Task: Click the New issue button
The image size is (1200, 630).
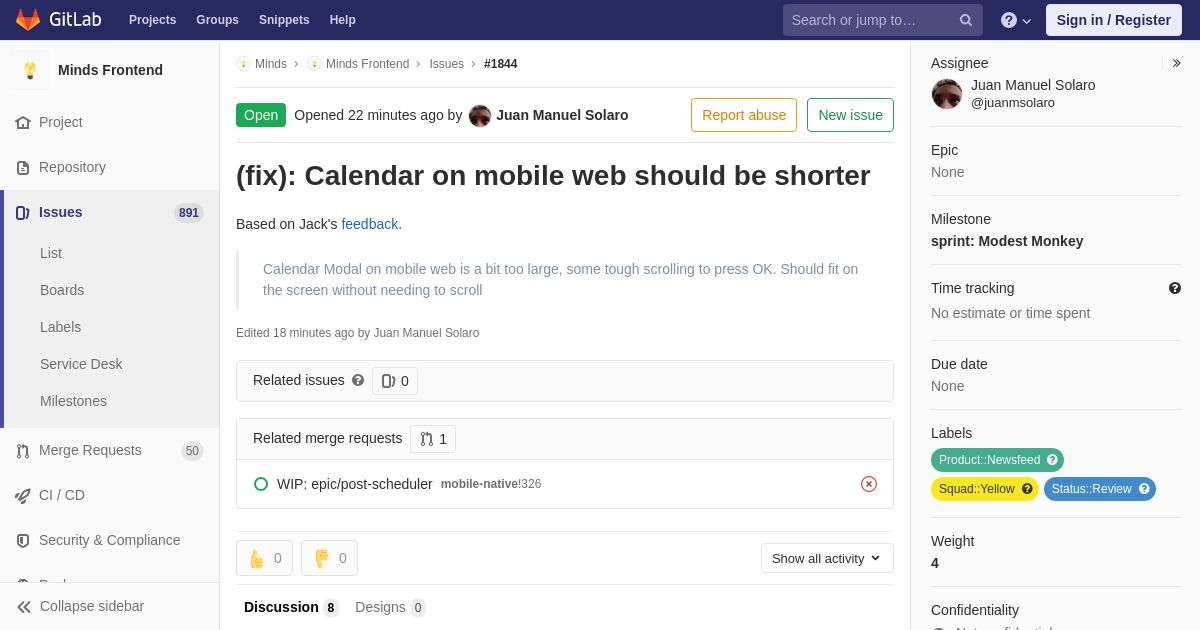Action: coord(850,115)
